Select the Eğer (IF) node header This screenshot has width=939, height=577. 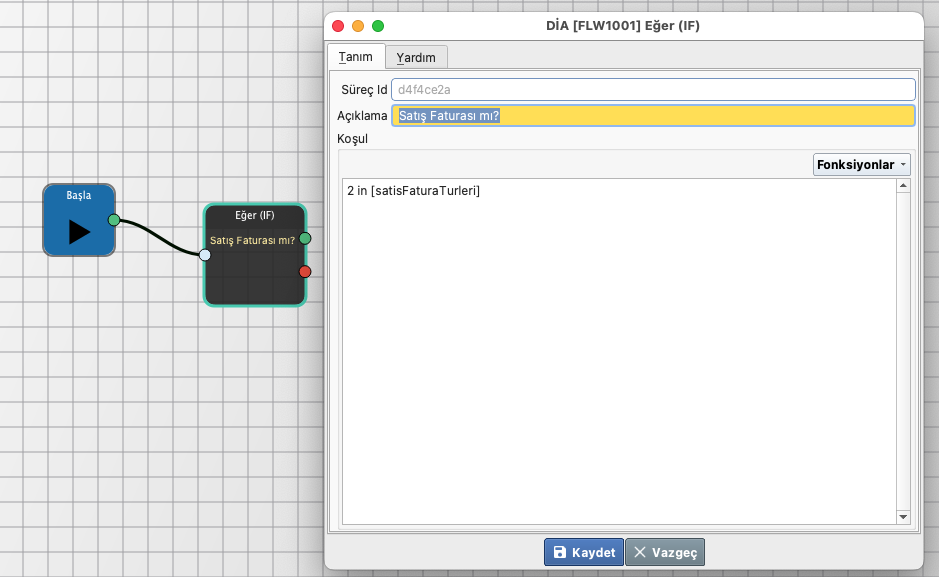(x=254, y=215)
